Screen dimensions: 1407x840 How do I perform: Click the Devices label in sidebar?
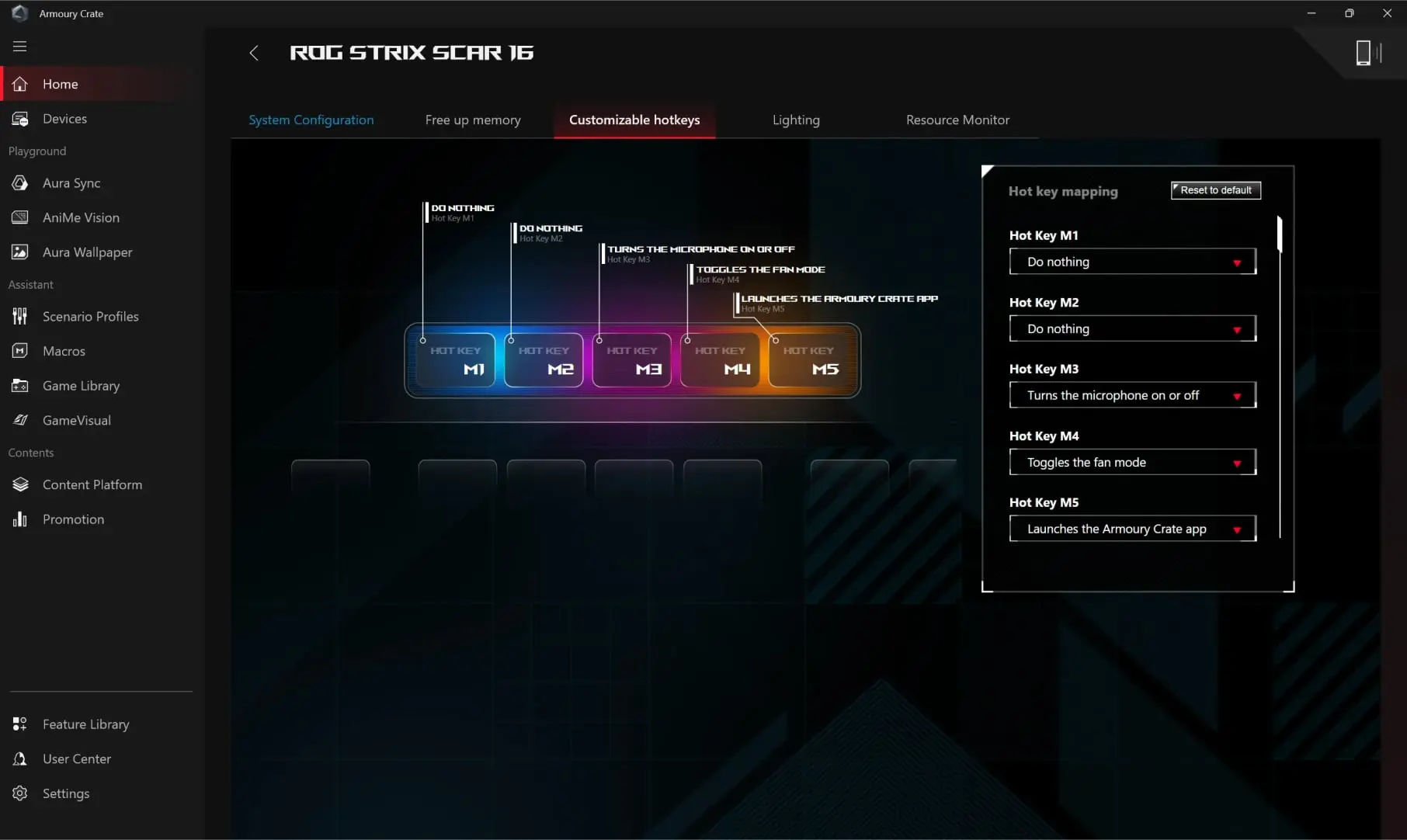pos(64,119)
